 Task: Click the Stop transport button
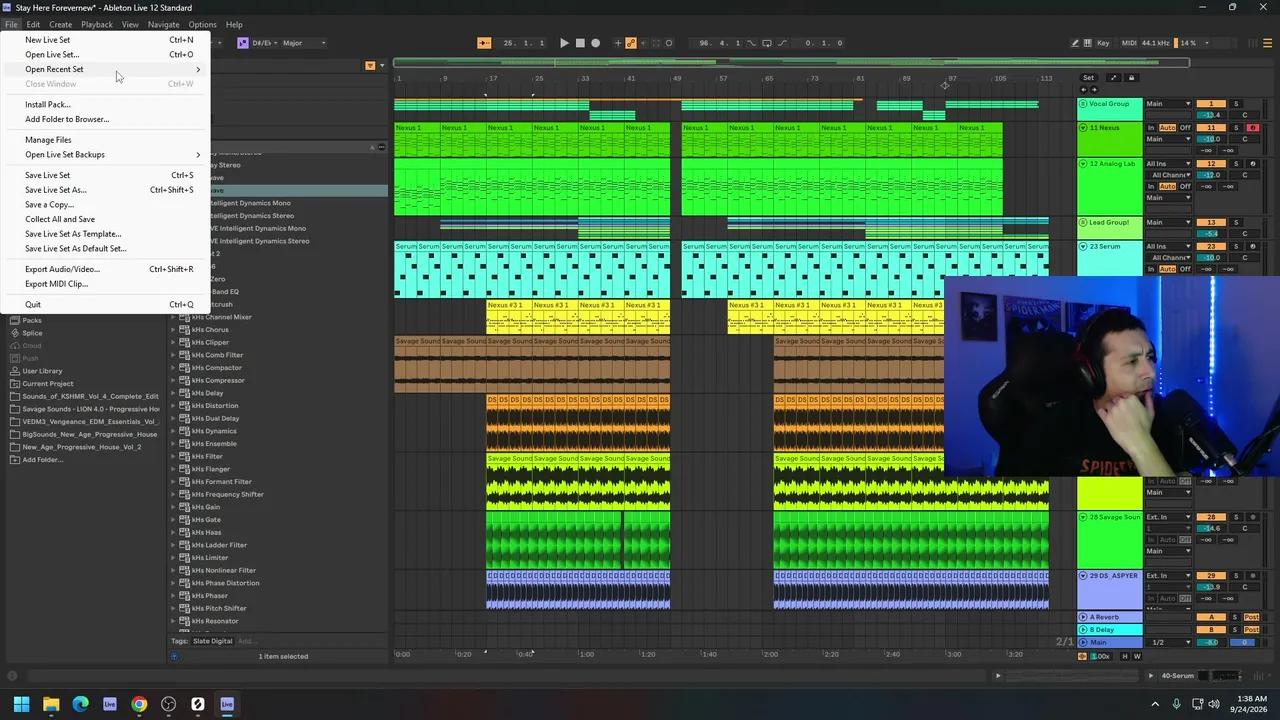coord(580,43)
